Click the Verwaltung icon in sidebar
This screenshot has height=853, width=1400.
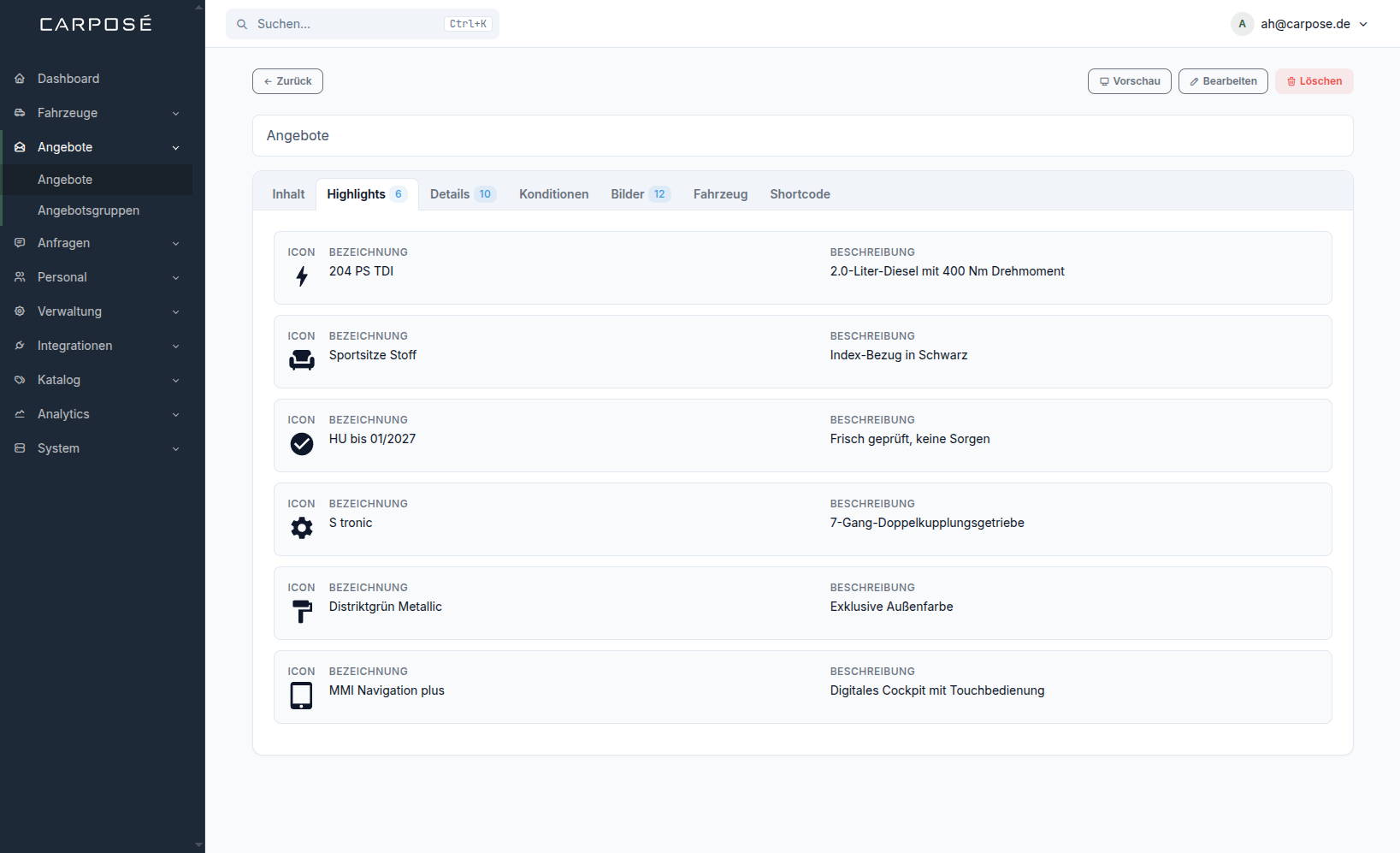click(x=20, y=311)
